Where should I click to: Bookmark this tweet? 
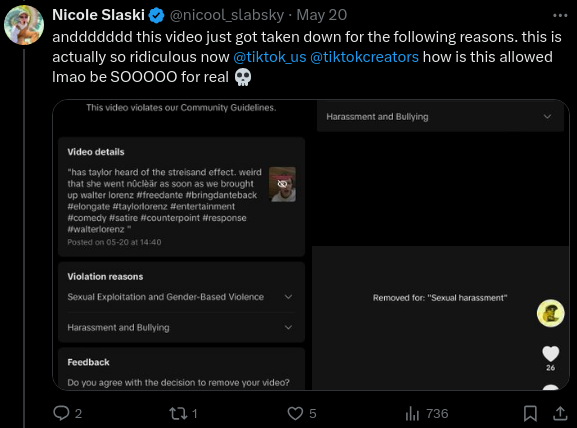point(530,413)
